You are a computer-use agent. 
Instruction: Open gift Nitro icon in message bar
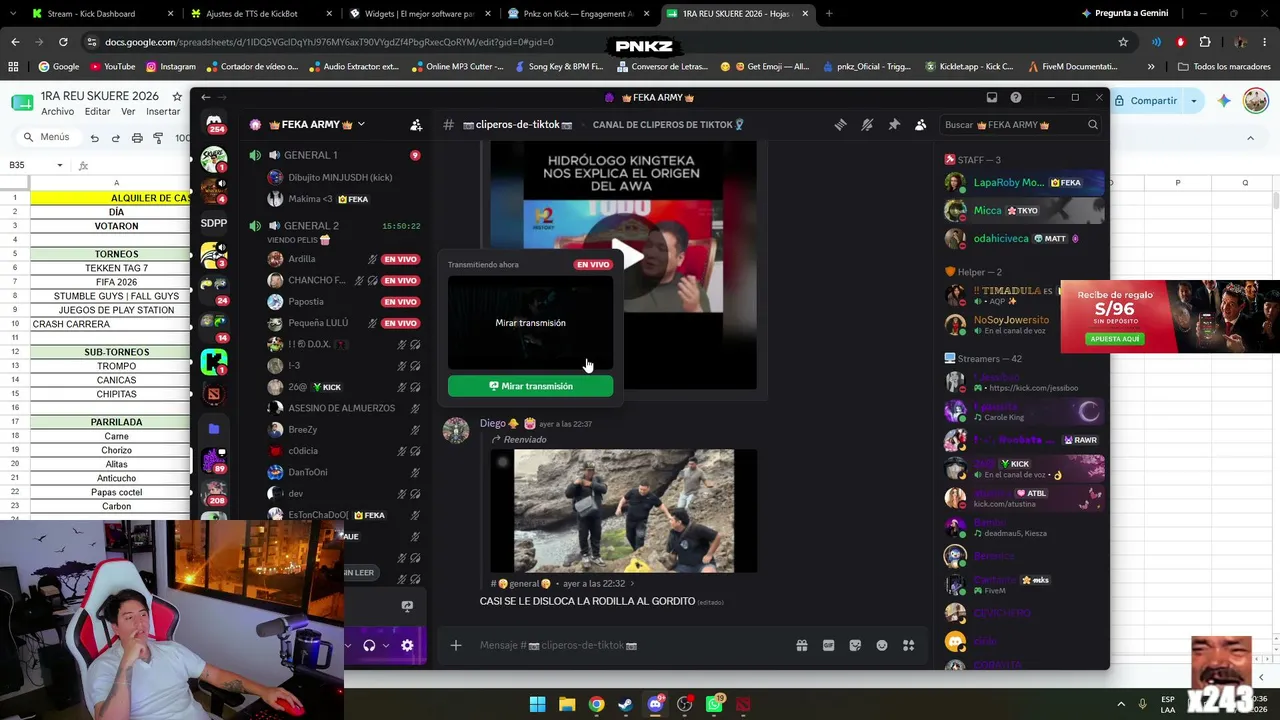(802, 646)
